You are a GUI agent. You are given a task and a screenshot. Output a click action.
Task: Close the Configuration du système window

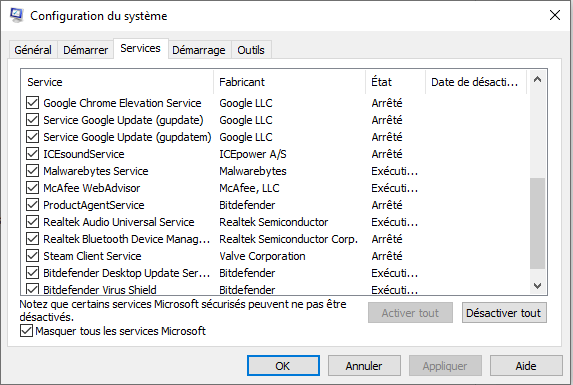(555, 15)
